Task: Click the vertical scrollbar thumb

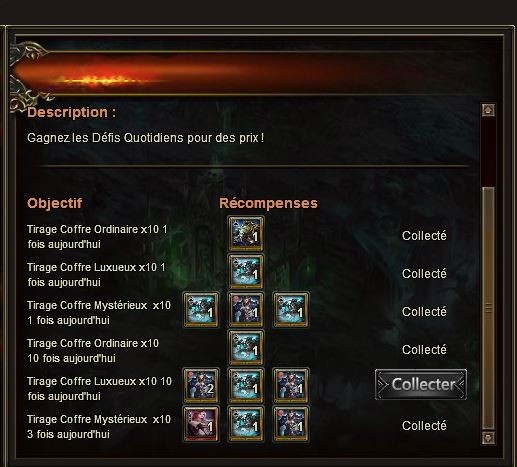Action: 488,308
